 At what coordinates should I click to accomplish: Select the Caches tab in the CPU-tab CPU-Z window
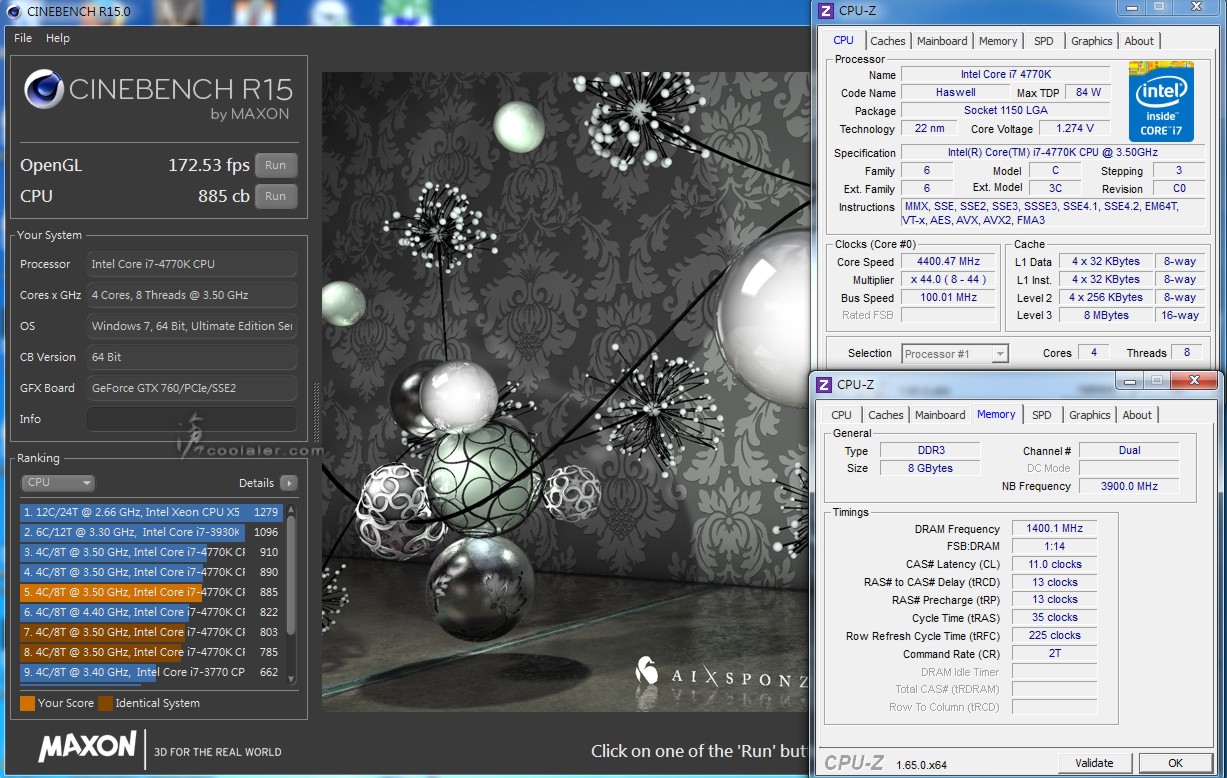coord(887,41)
